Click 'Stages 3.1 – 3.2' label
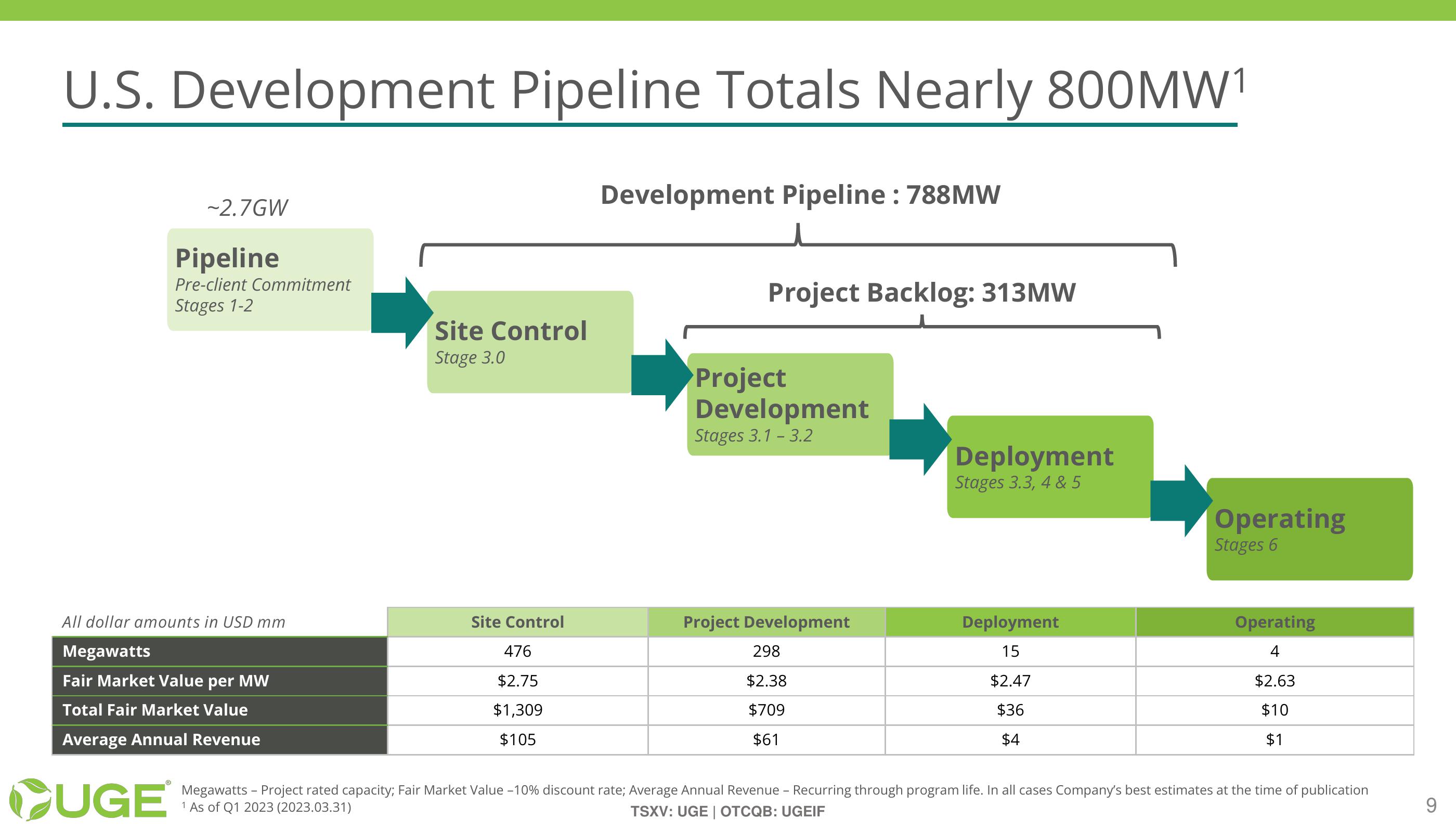 [x=753, y=436]
